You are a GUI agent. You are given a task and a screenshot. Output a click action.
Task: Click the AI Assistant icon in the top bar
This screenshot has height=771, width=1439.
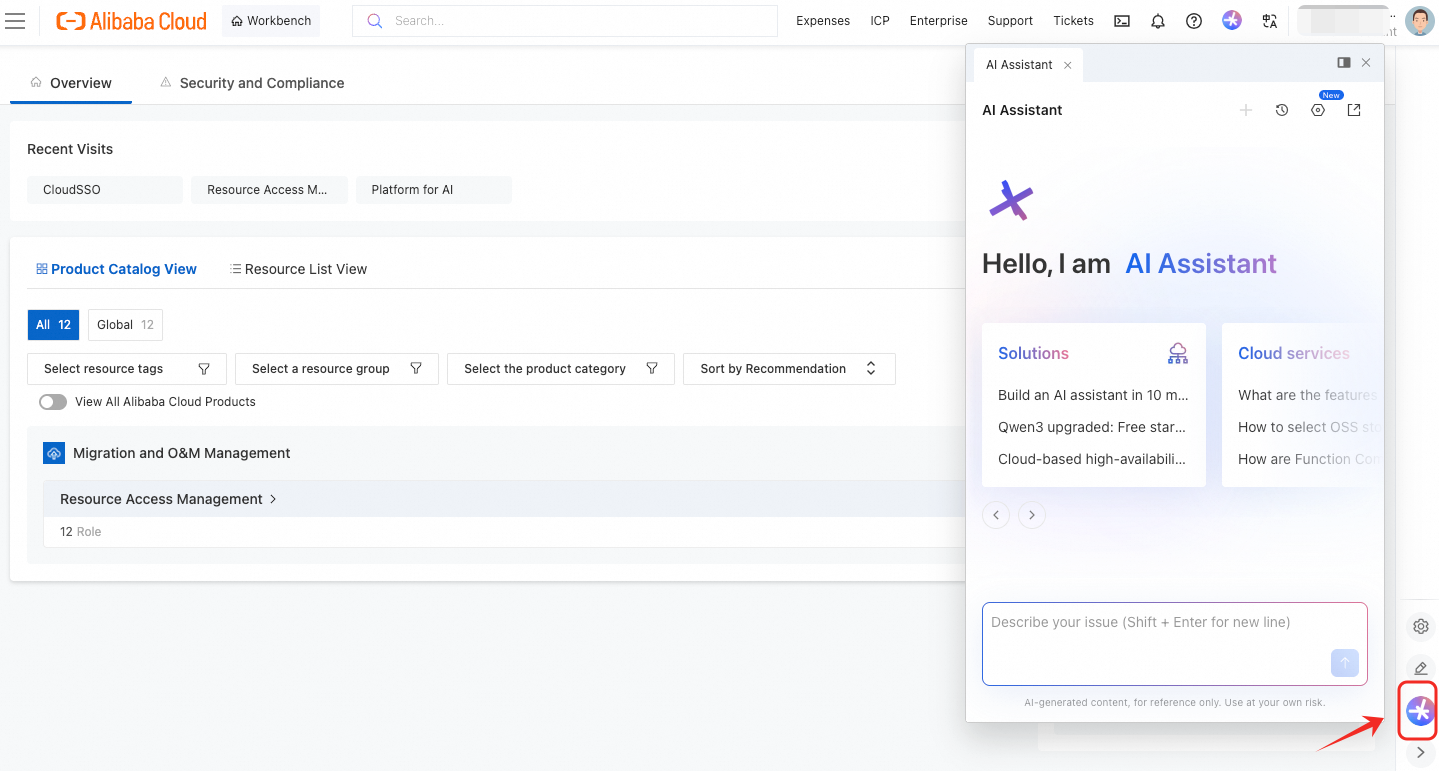pos(1232,21)
